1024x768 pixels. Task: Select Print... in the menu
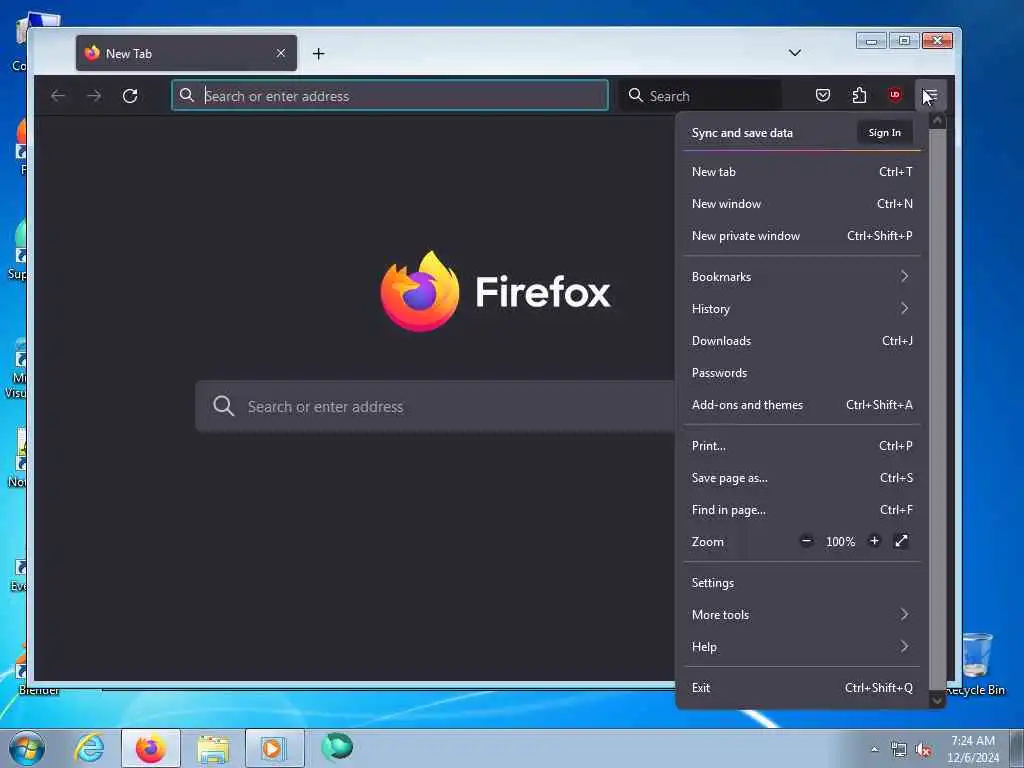pyautogui.click(x=802, y=446)
